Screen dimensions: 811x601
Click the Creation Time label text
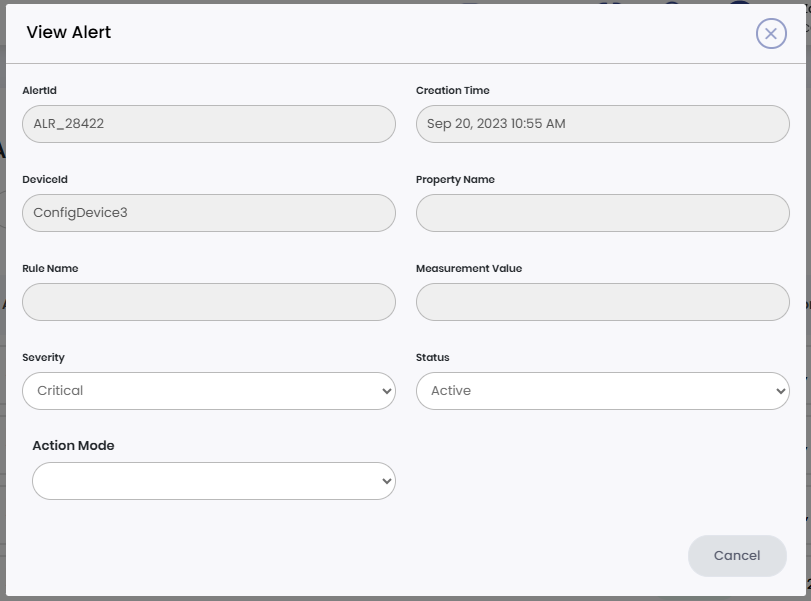[x=452, y=90]
